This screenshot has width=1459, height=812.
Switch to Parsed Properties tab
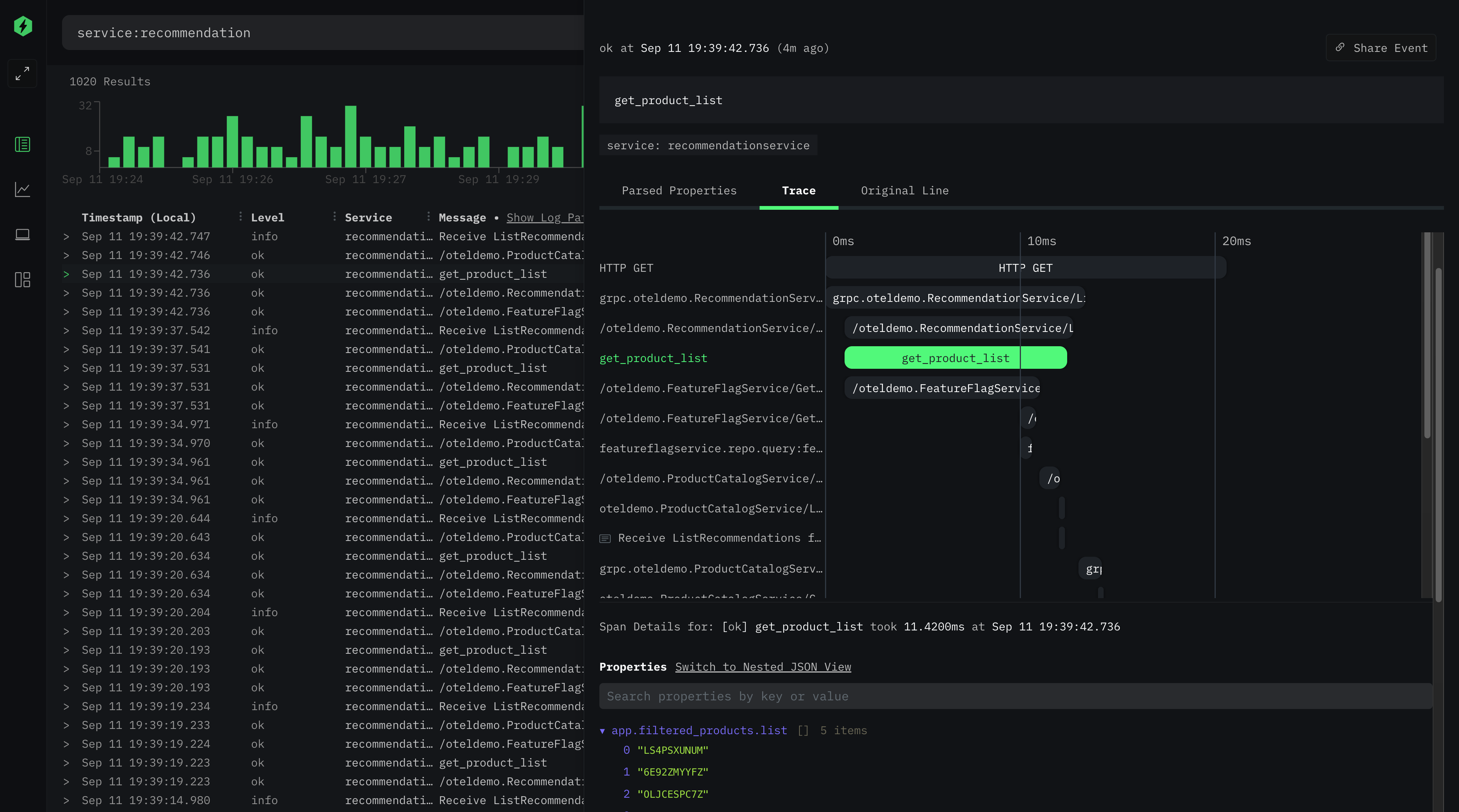(x=679, y=191)
